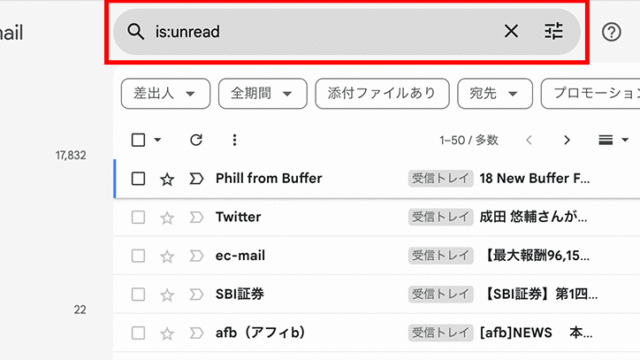Open select-all dropdown arrow beside master checkbox
The image size is (640, 360).
(158, 140)
